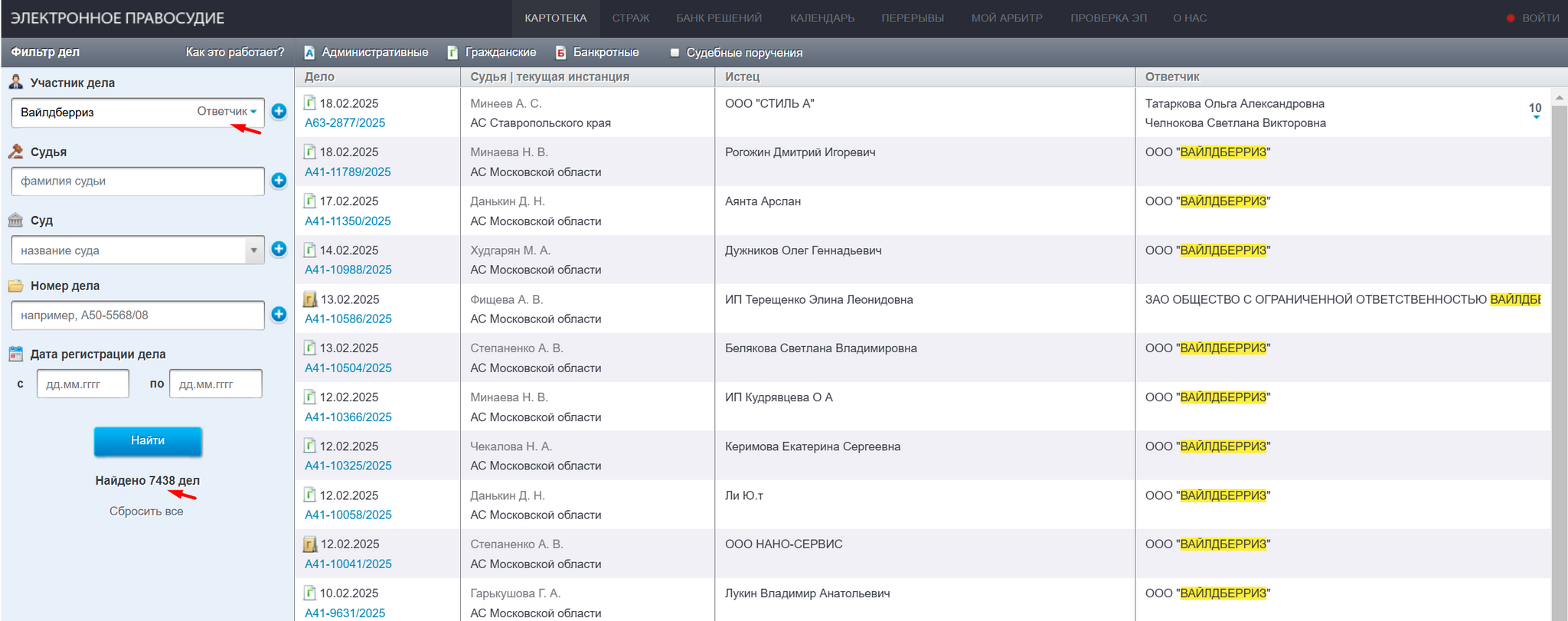Screen dimensions: 1568x621
Task: Click the plus icon next to Номер дела field
Action: [x=279, y=314]
